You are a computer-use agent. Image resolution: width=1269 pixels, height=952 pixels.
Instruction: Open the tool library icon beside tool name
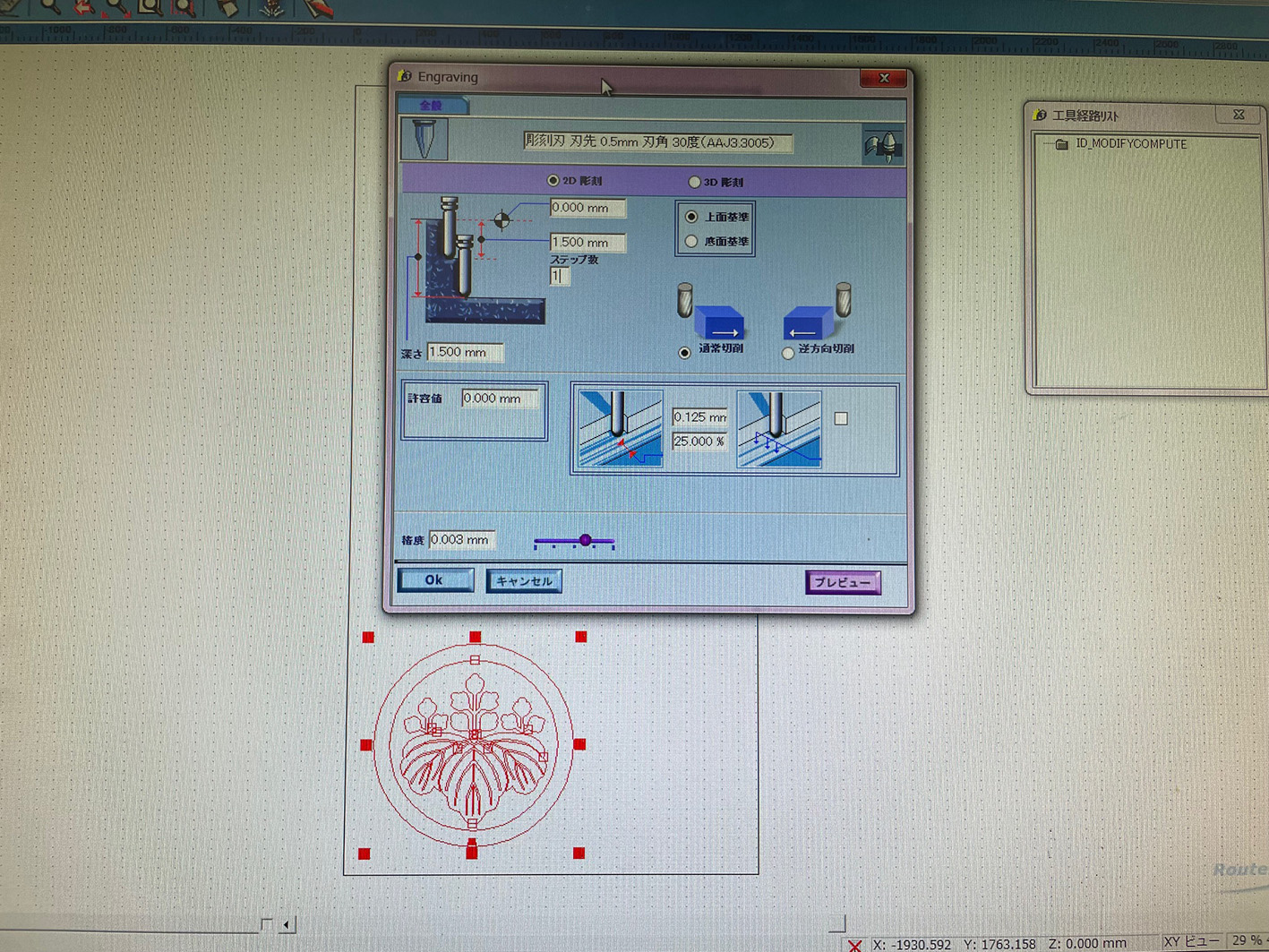(882, 145)
